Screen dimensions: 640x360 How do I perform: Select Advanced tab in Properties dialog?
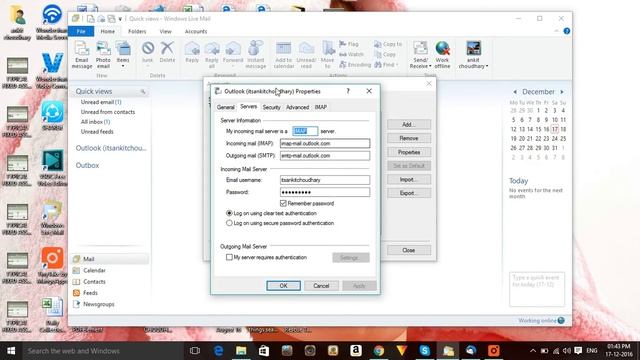tap(298, 107)
